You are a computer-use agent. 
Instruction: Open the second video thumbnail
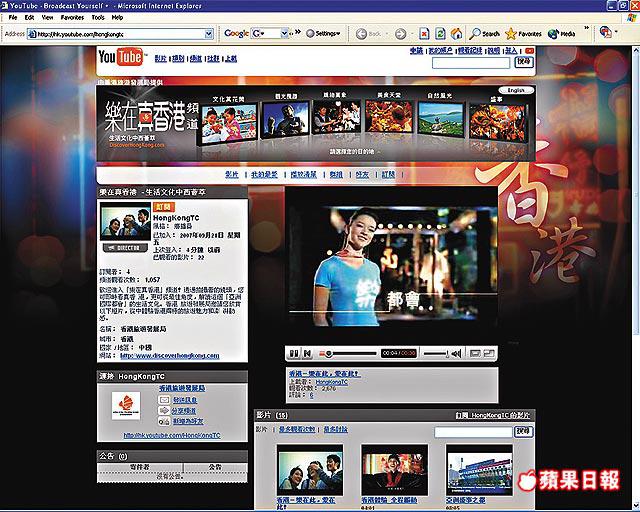pyautogui.click(x=395, y=470)
